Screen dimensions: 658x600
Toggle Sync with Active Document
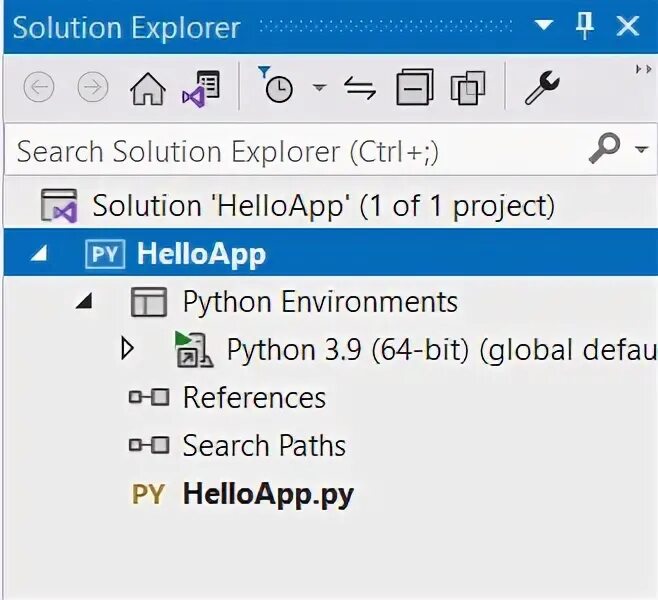point(359,89)
